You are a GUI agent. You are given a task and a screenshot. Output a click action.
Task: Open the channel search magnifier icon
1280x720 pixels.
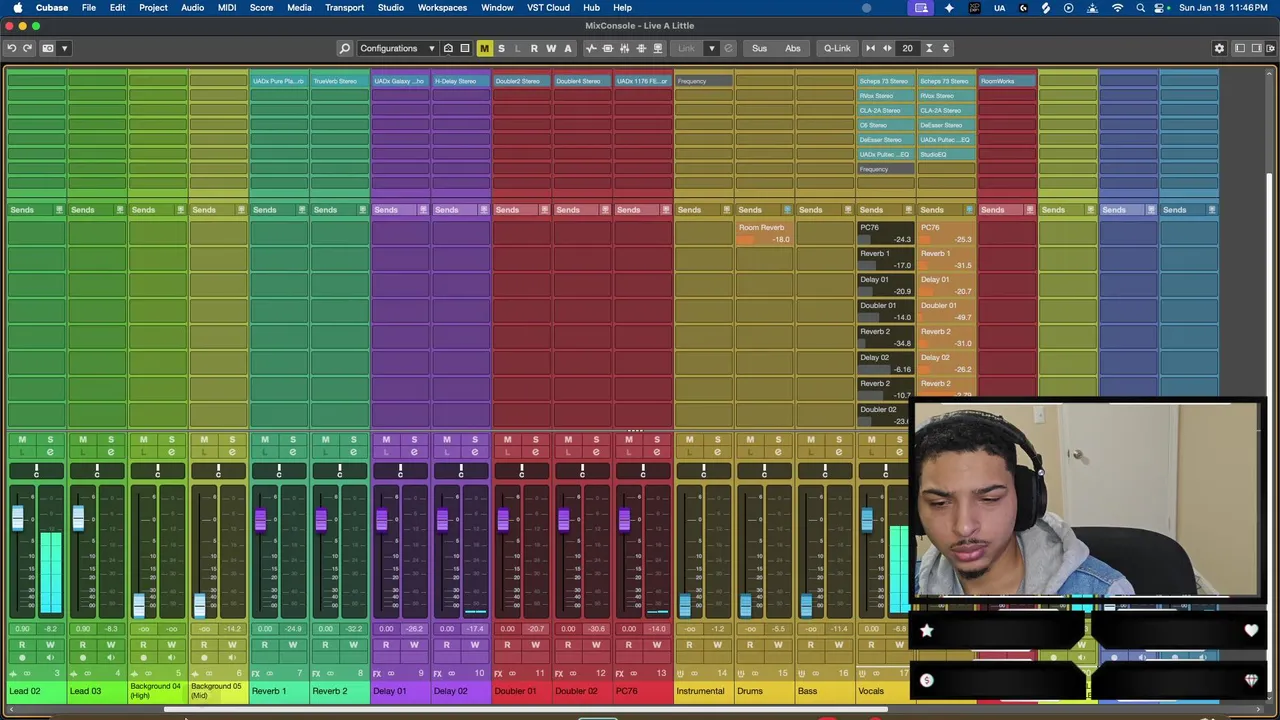tap(345, 48)
